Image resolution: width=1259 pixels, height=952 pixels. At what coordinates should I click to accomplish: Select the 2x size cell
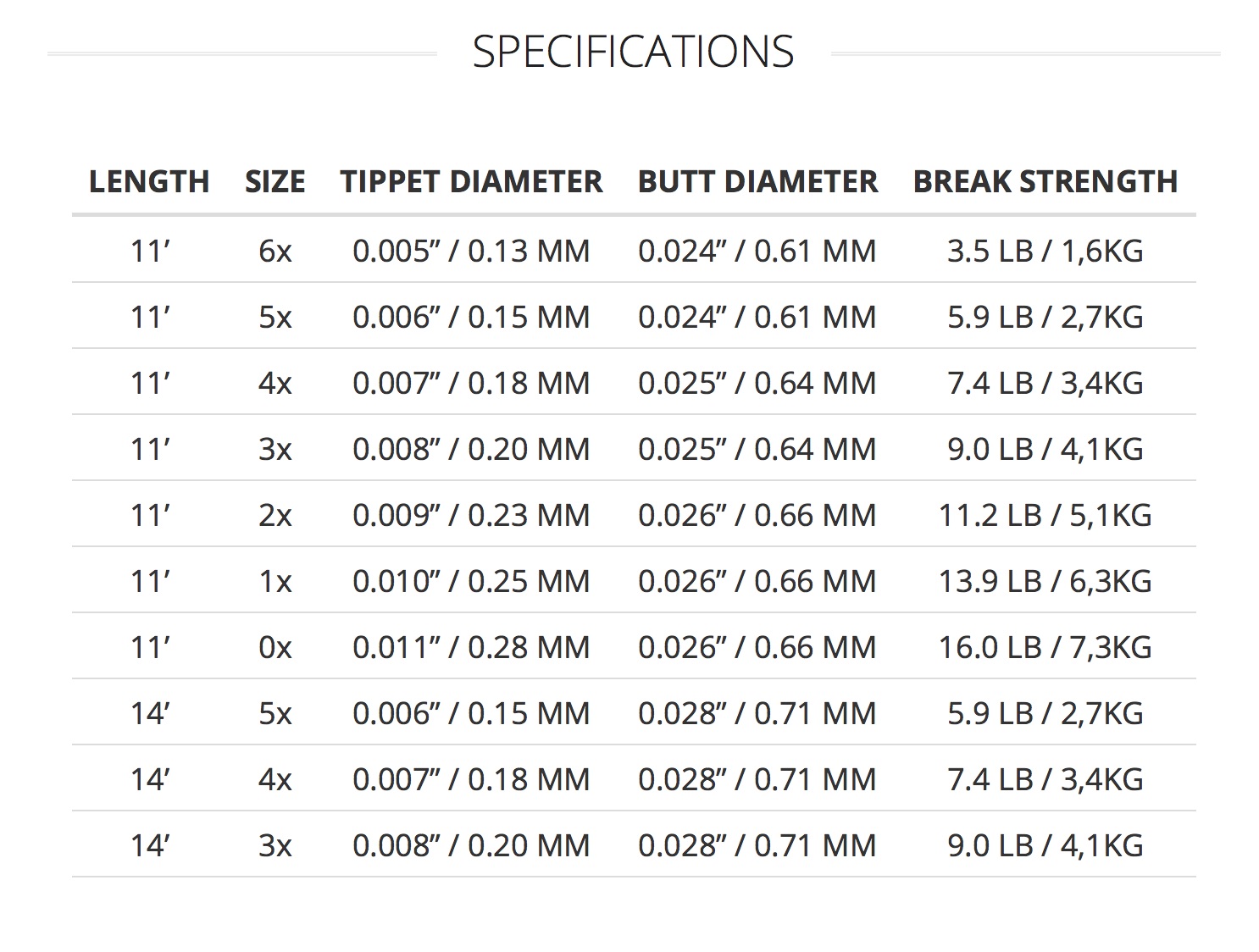coord(275,515)
